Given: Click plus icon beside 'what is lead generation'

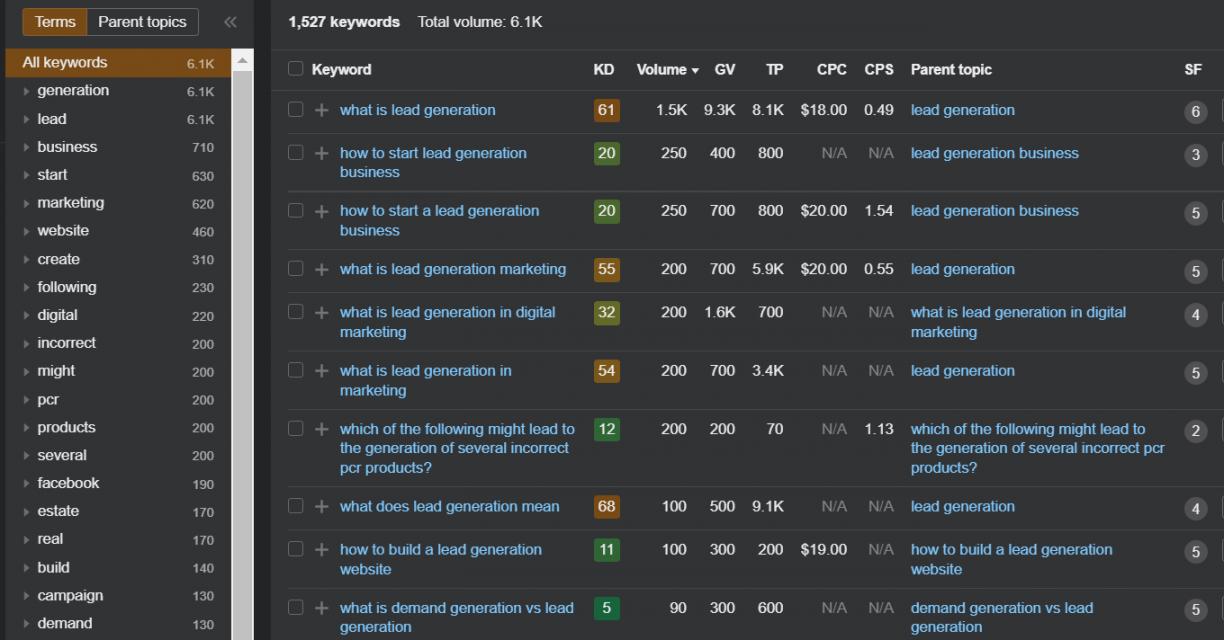Looking at the screenshot, I should (321, 111).
